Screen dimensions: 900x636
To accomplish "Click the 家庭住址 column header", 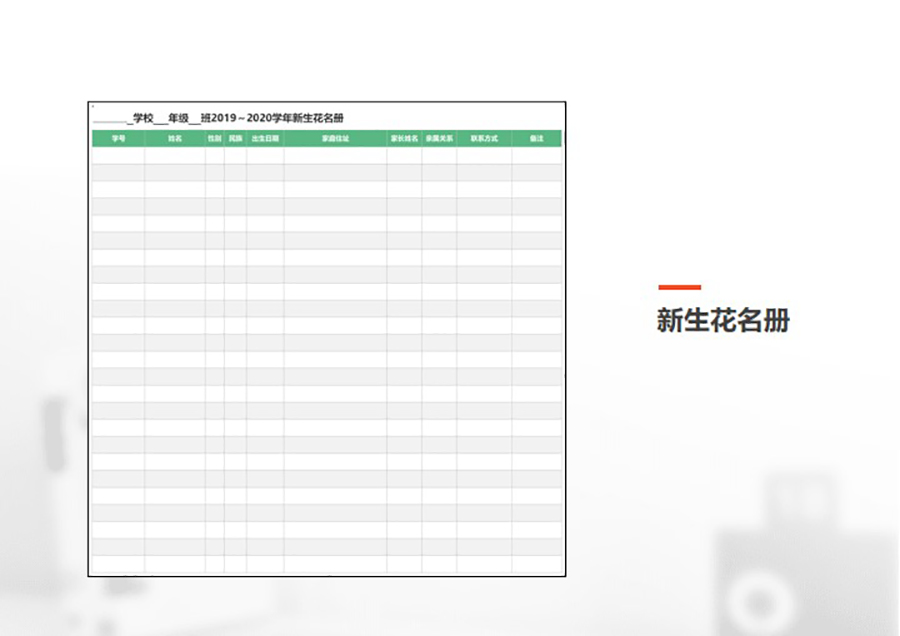I will pyautogui.click(x=335, y=138).
